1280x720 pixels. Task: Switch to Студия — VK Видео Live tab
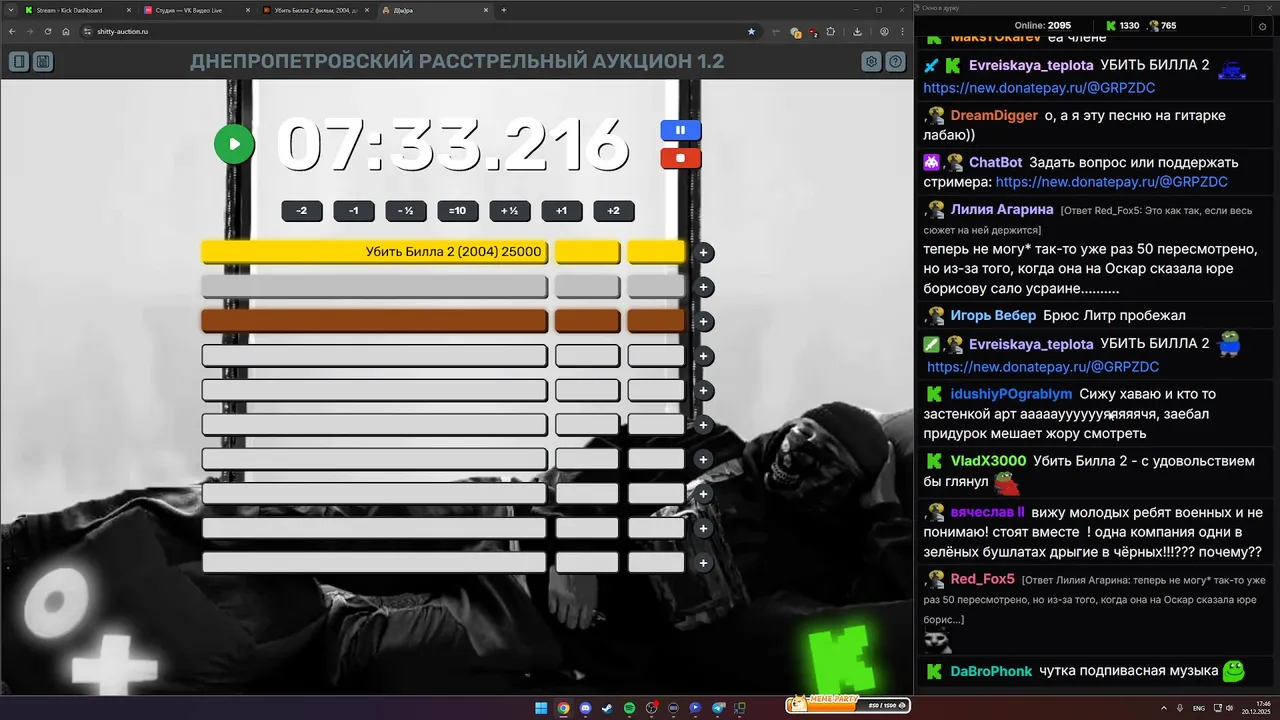pyautogui.click(x=194, y=10)
